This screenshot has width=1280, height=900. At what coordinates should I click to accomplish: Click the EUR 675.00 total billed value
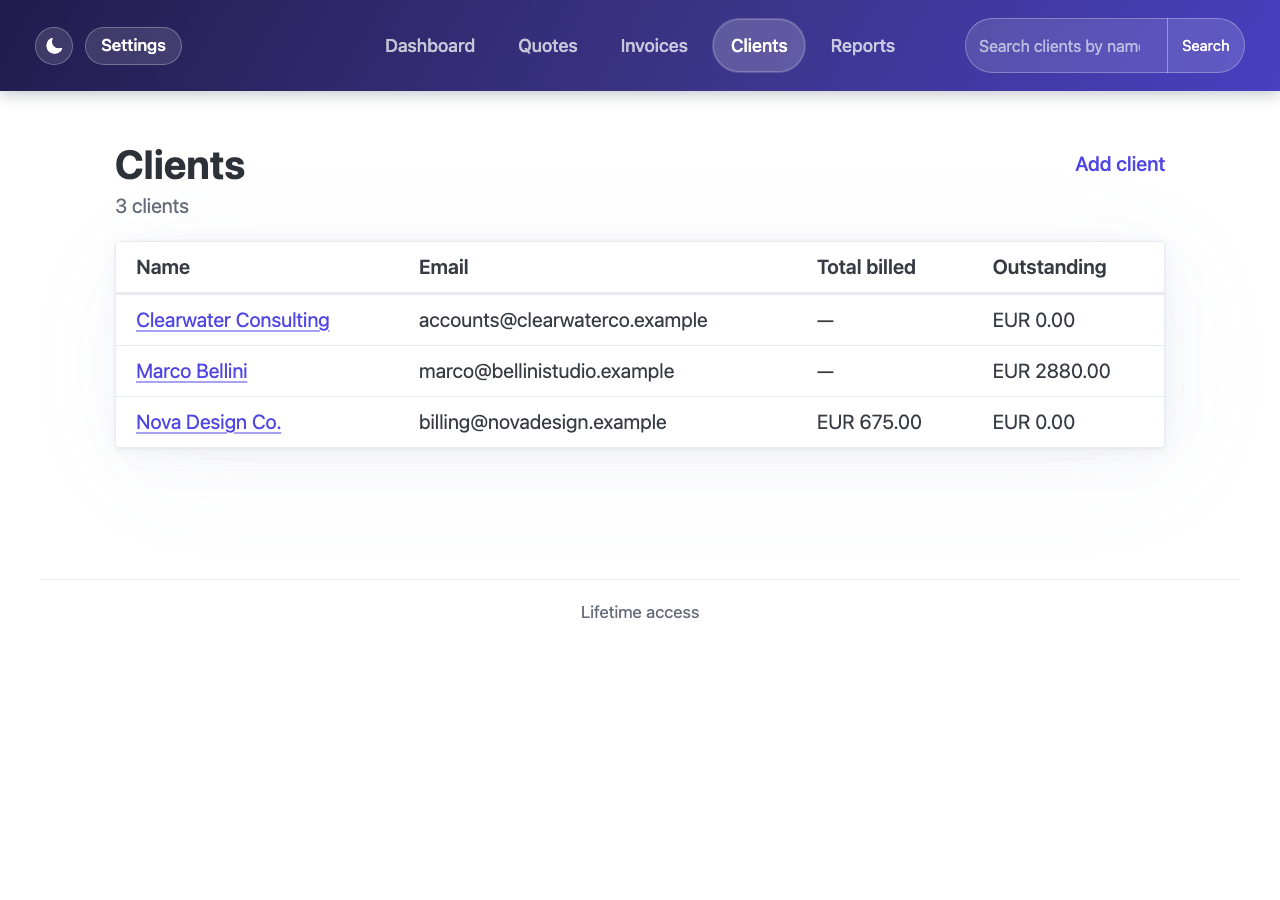869,422
